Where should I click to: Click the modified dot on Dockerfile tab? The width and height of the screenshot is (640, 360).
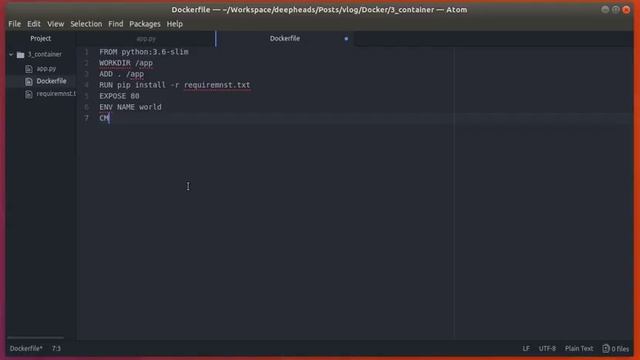[x=346, y=39]
